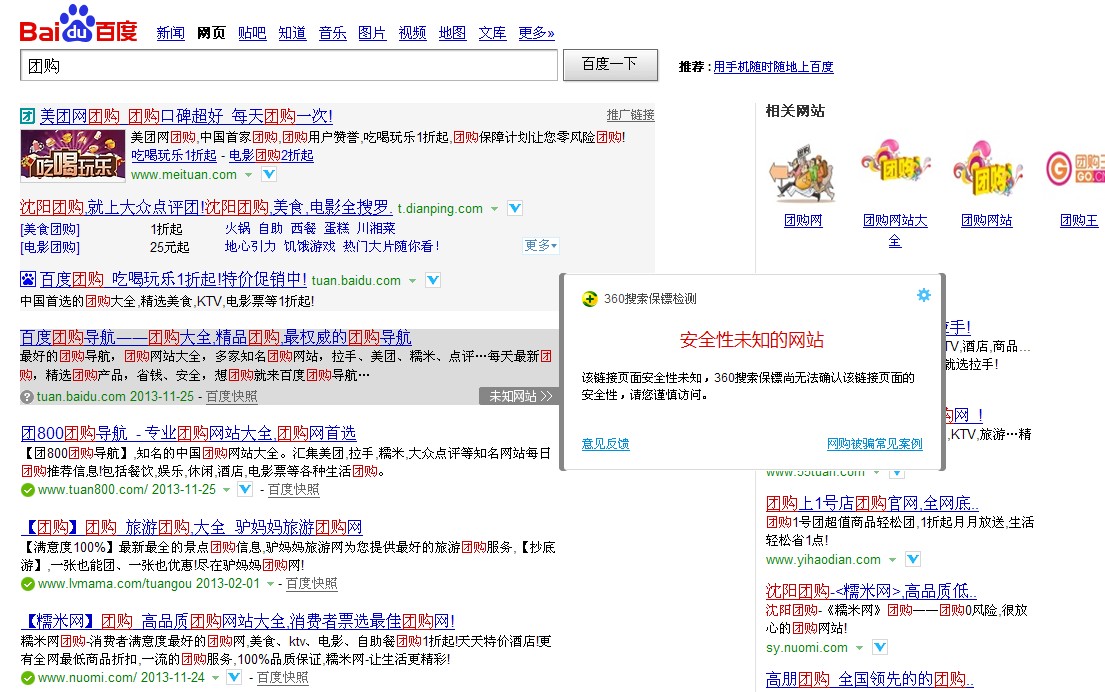Image resolution: width=1105 pixels, height=692 pixels.
Task: Switch to the 新闻 tab
Action: (x=171, y=32)
